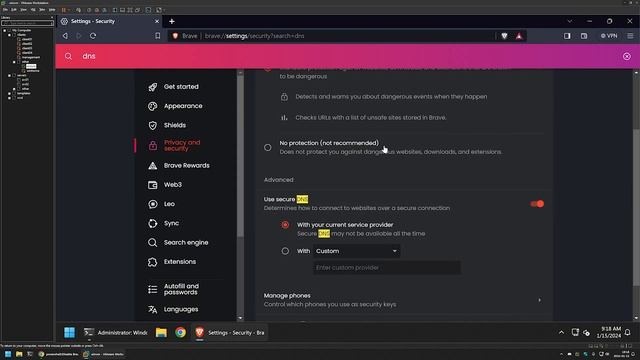Click the VPN button in the toolbar
The image size is (640, 360).
[x=609, y=36]
